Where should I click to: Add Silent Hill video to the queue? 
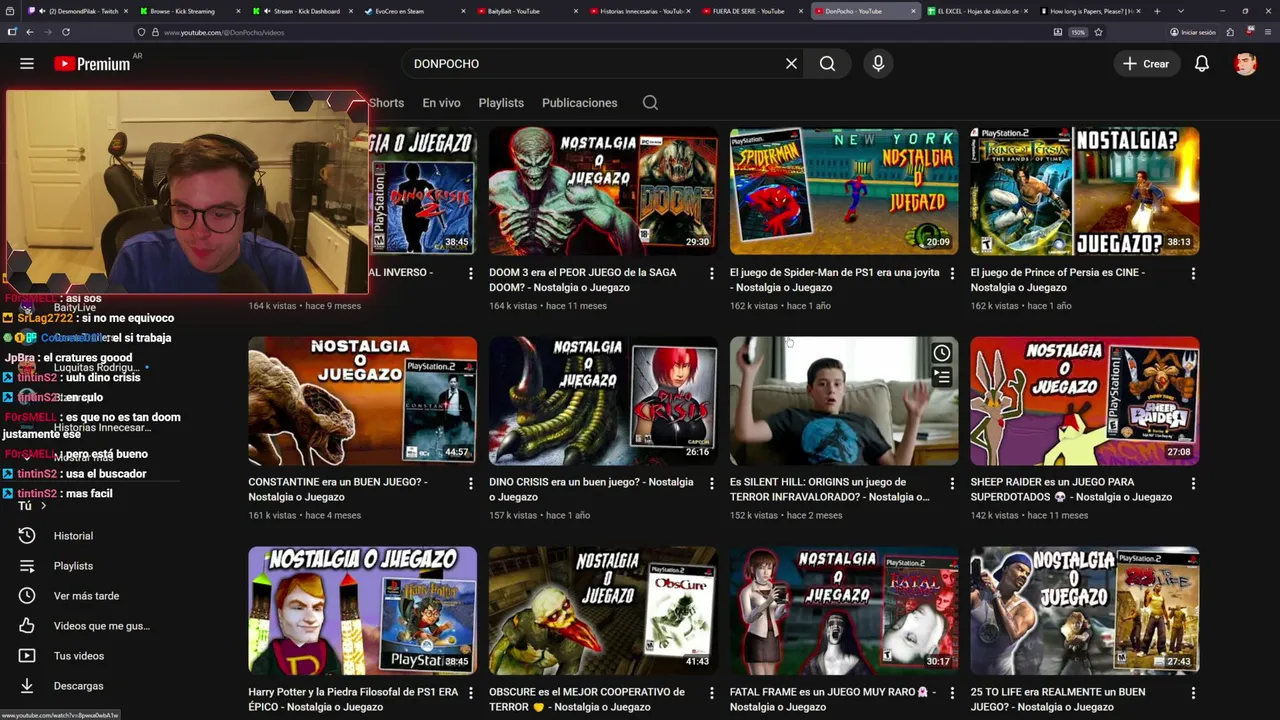pos(941,377)
